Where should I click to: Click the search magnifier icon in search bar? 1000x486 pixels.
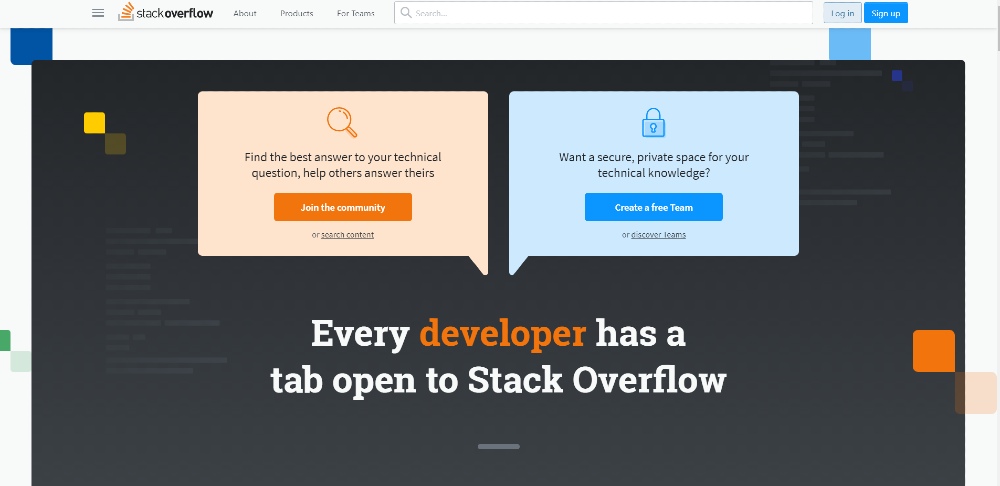pos(406,13)
